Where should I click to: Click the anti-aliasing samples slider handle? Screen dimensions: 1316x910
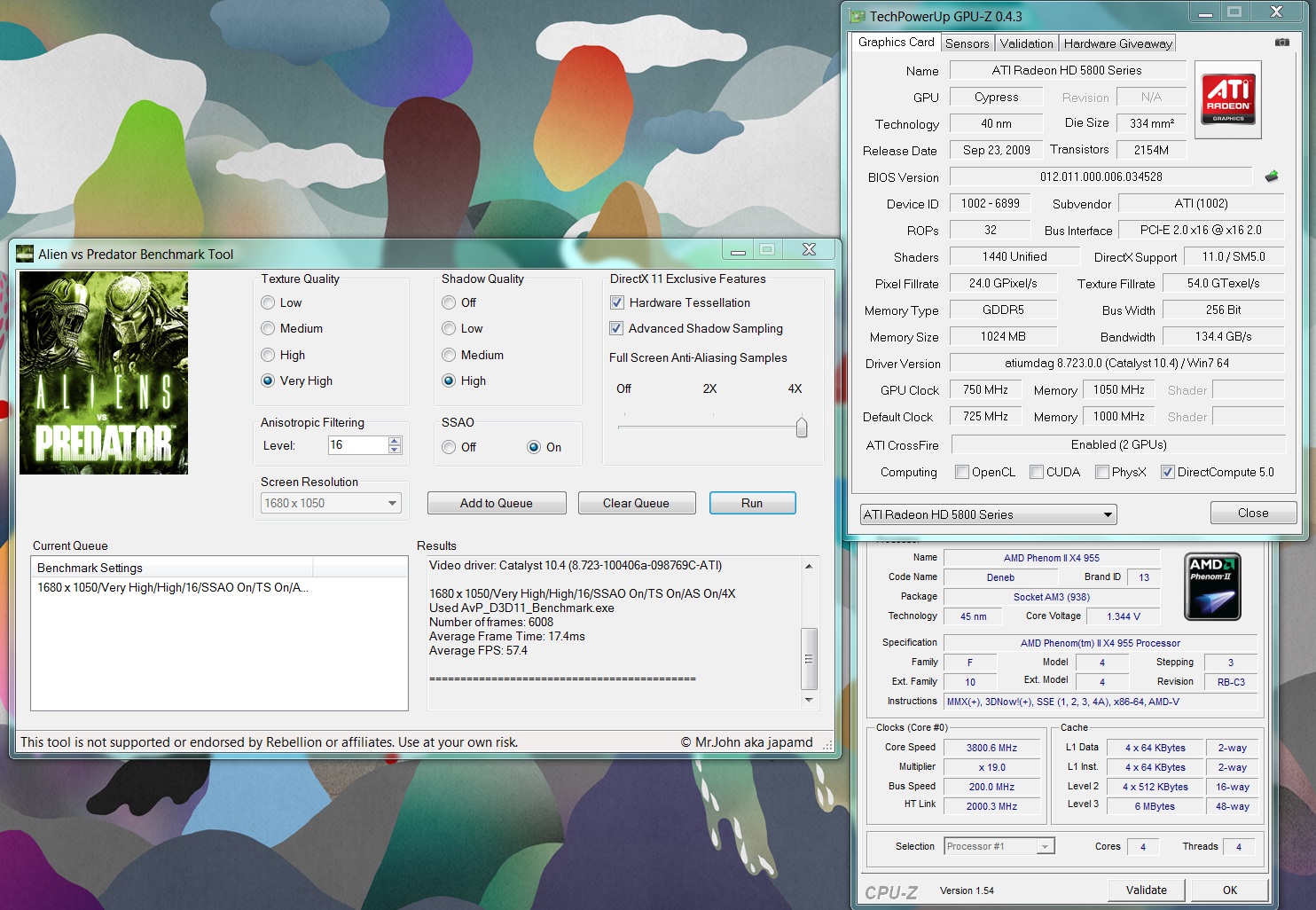pyautogui.click(x=802, y=428)
